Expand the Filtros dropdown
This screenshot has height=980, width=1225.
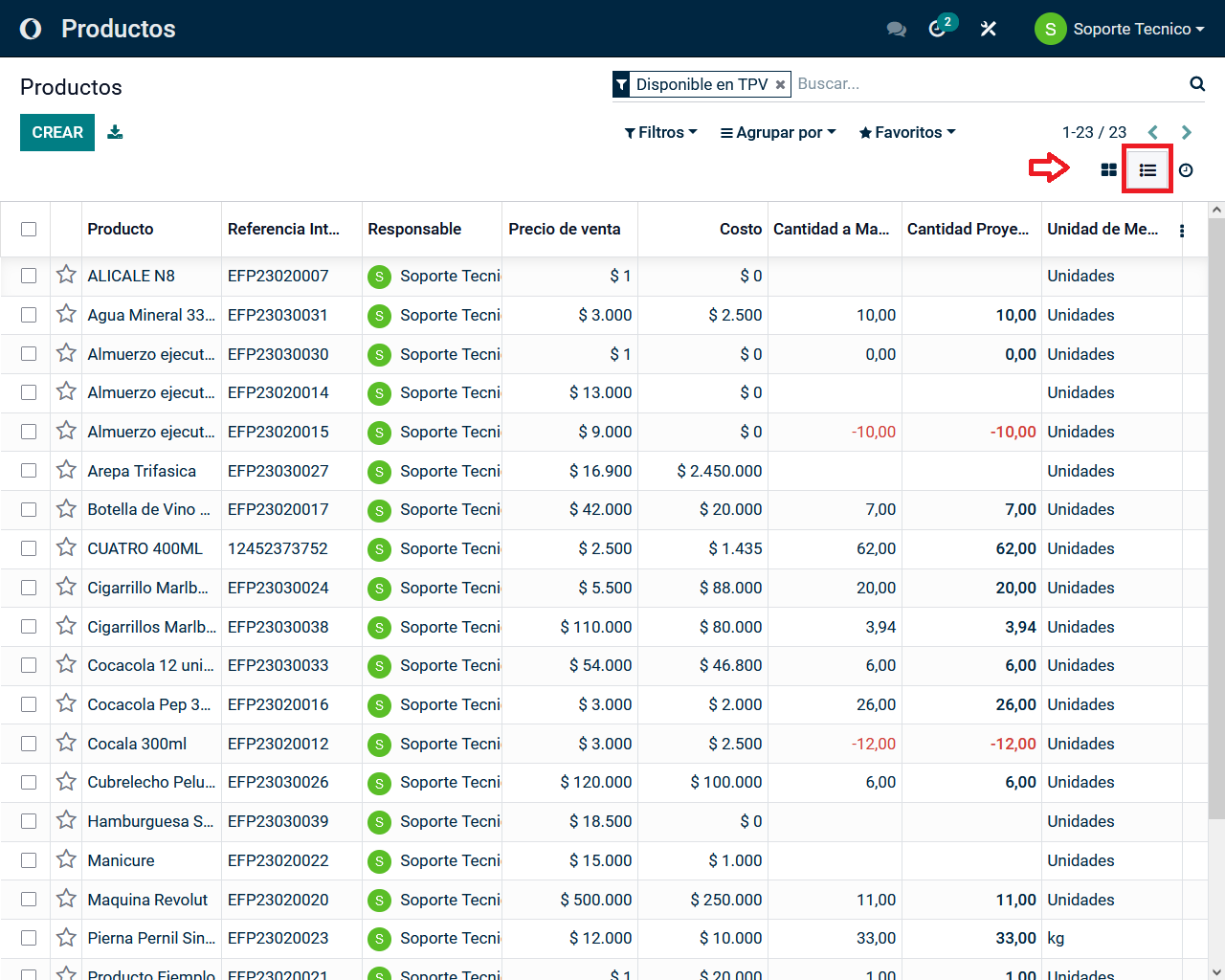pyautogui.click(x=660, y=132)
